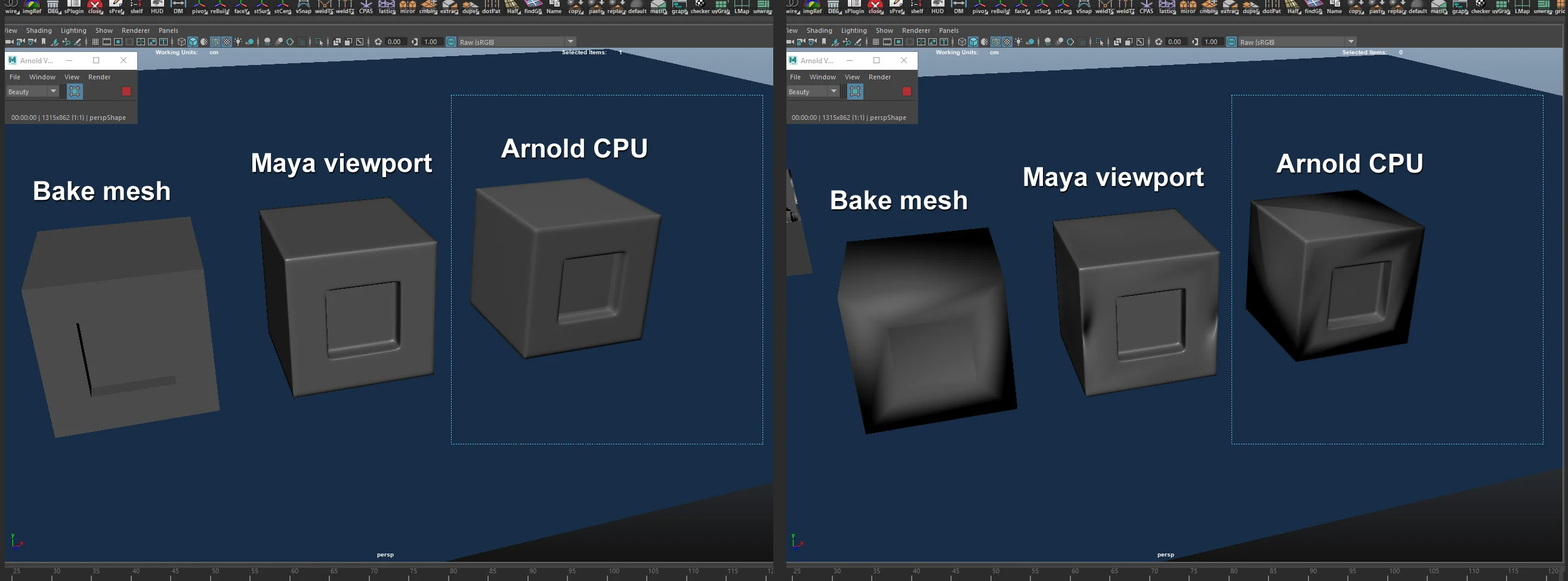Click the stSurf shelf icon in right panel
Screen dimensions: 1568x581
point(1043,6)
